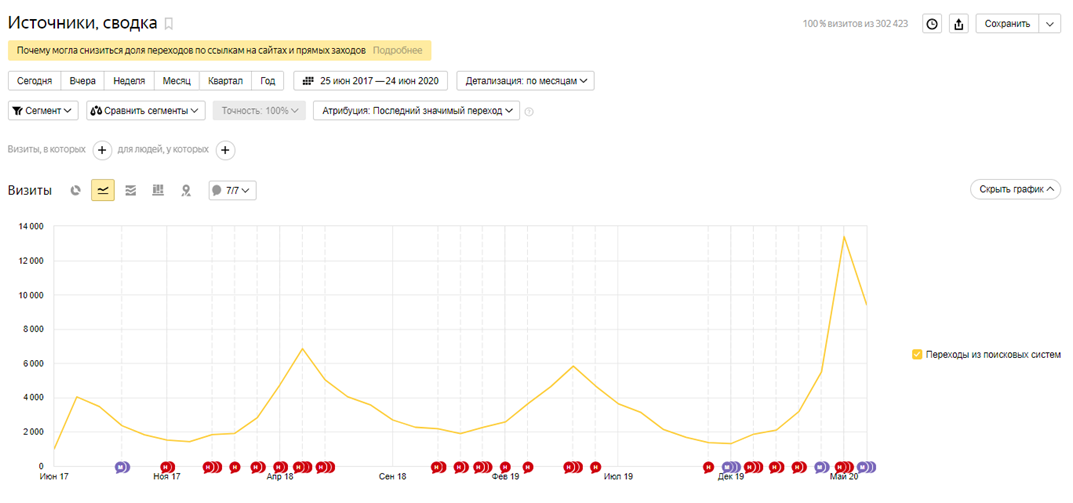This screenshot has width=1073, height=503.
Task: Select line chart view icon
Action: tap(103, 190)
